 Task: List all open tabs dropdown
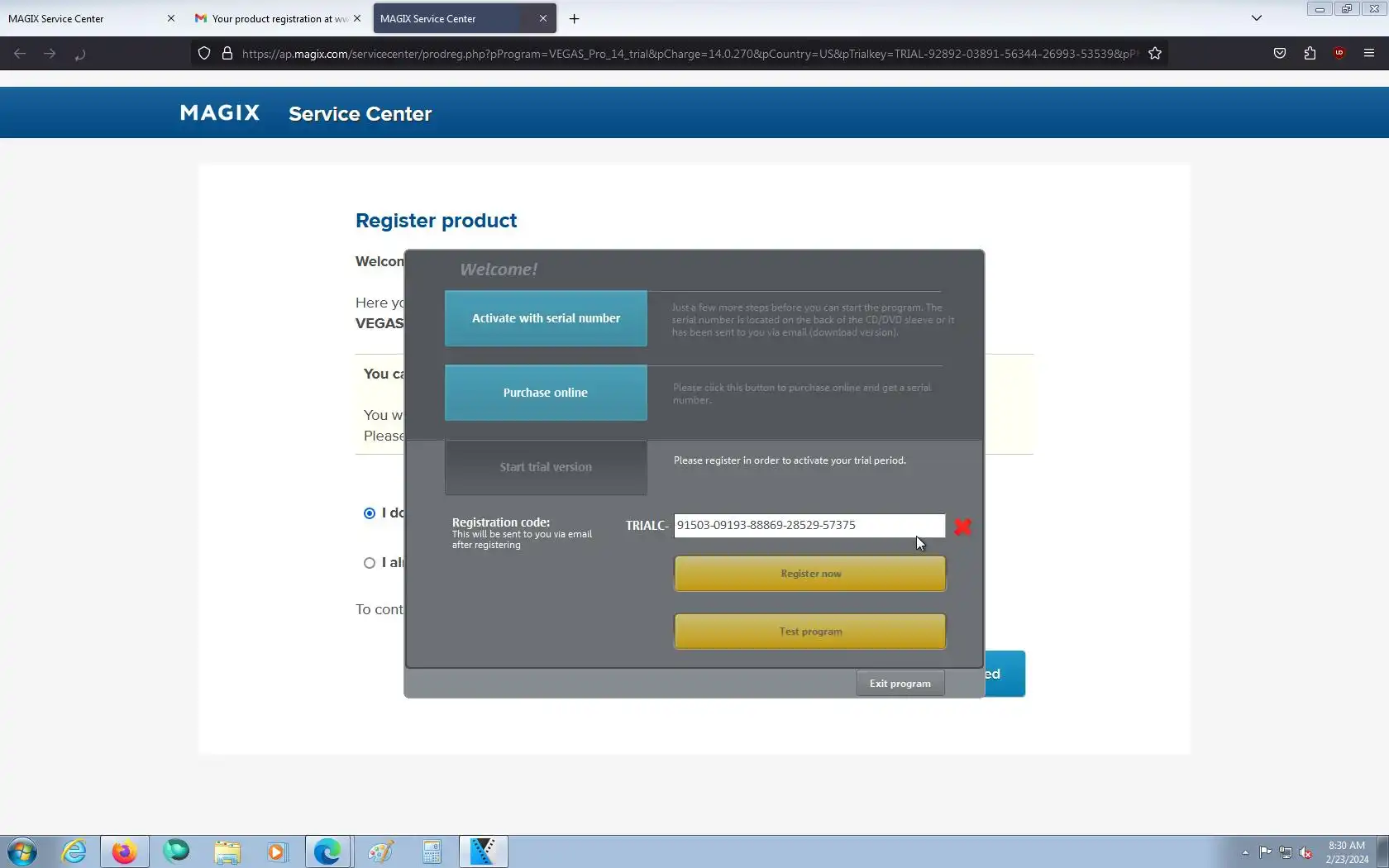point(1257,18)
